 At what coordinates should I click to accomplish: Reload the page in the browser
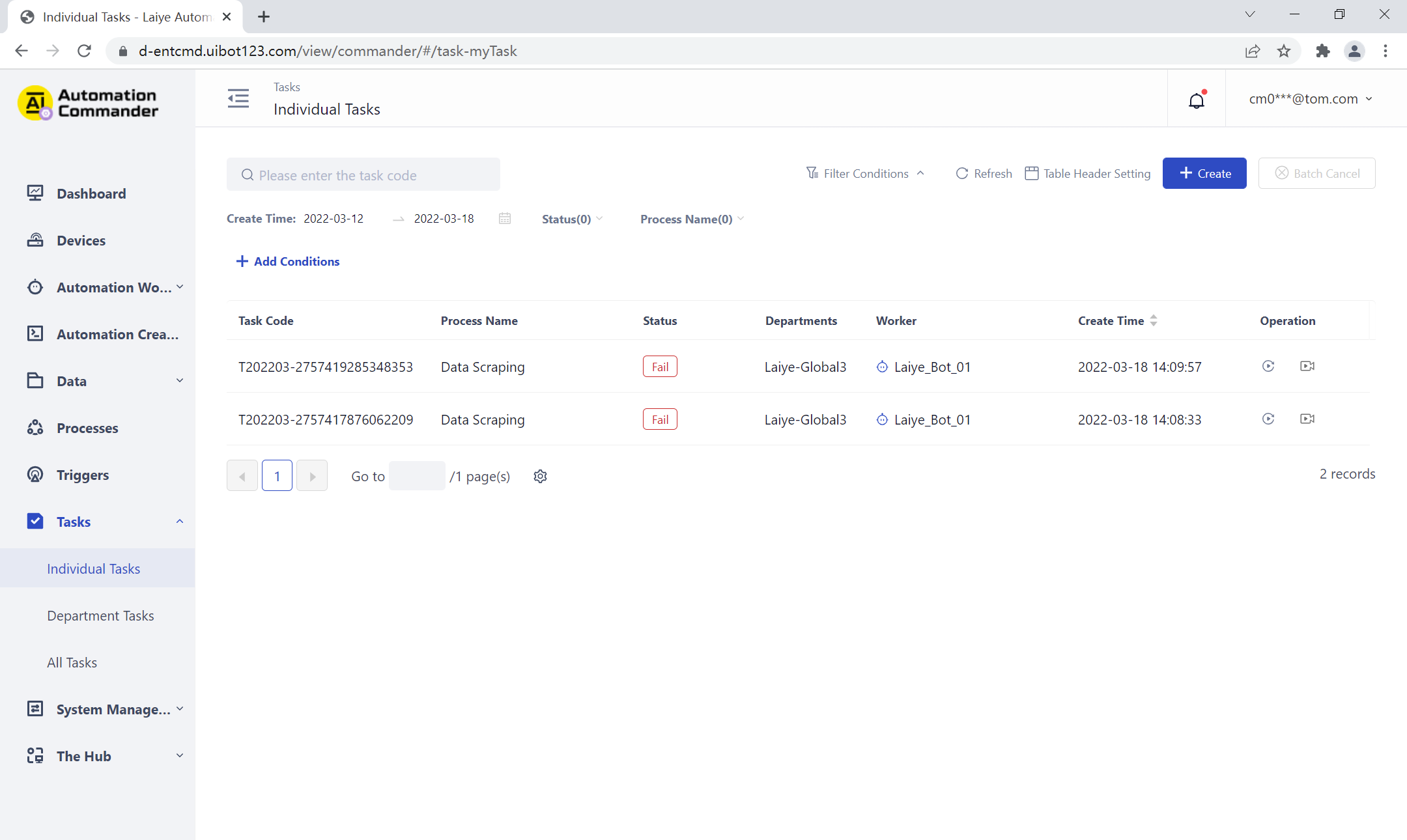tap(84, 51)
